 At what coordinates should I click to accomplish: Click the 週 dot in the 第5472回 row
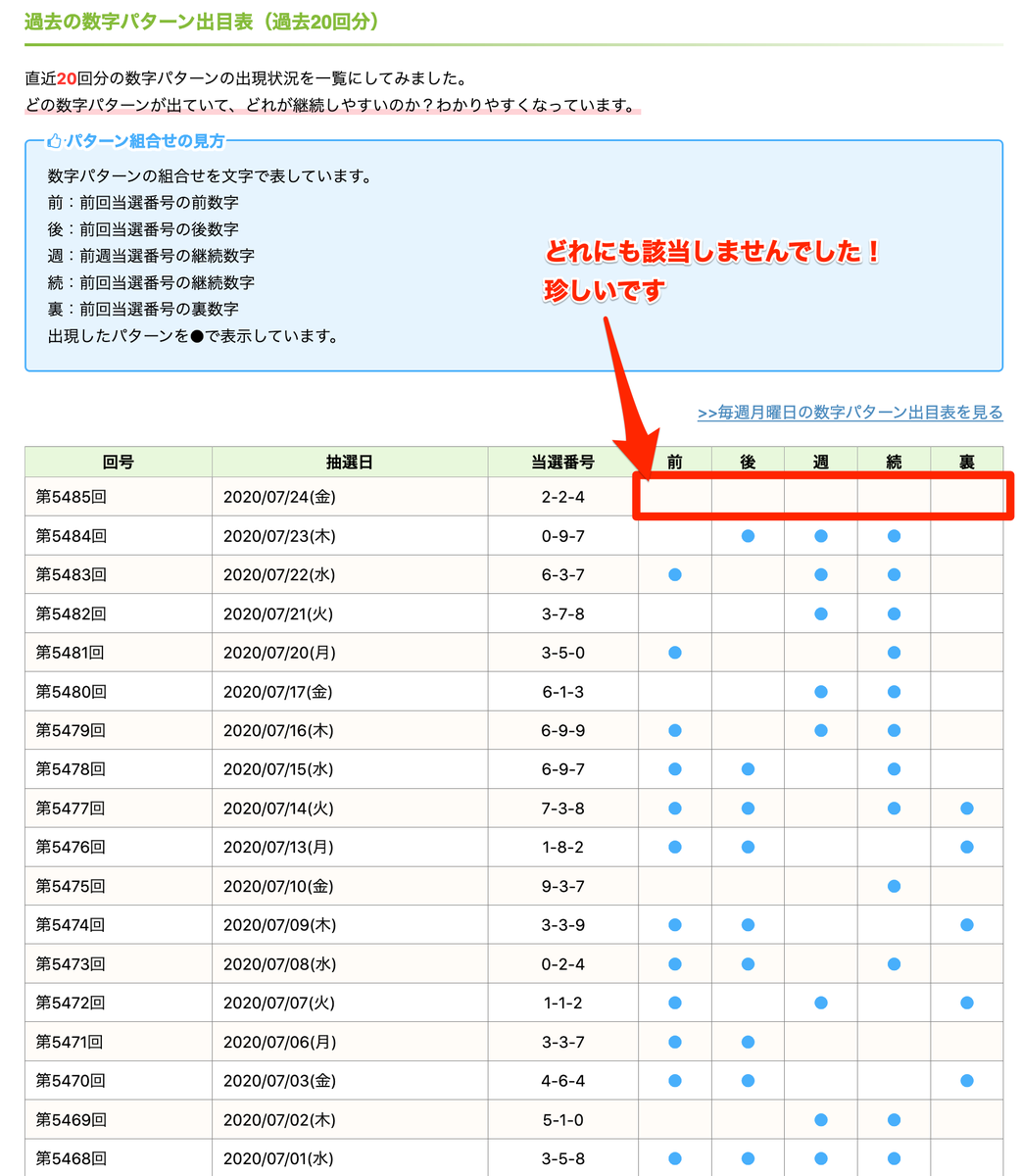coord(821,1003)
